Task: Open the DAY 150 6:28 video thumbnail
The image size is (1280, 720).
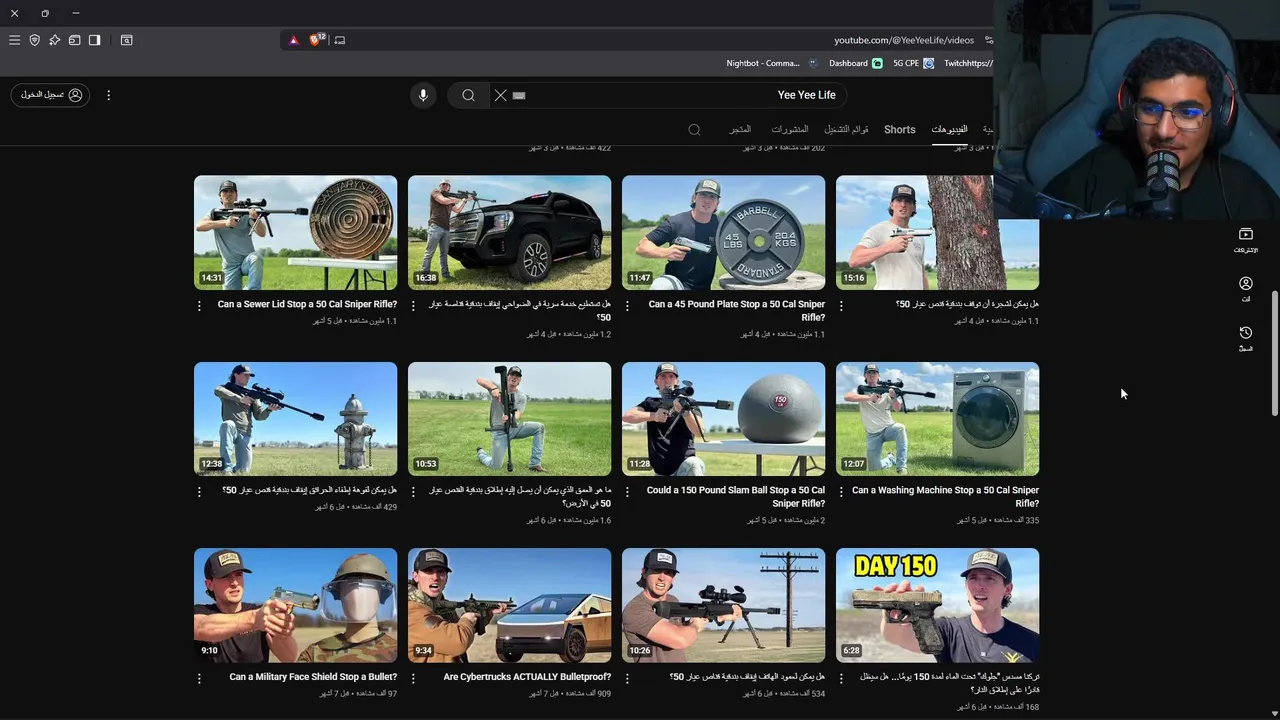Action: (937, 605)
